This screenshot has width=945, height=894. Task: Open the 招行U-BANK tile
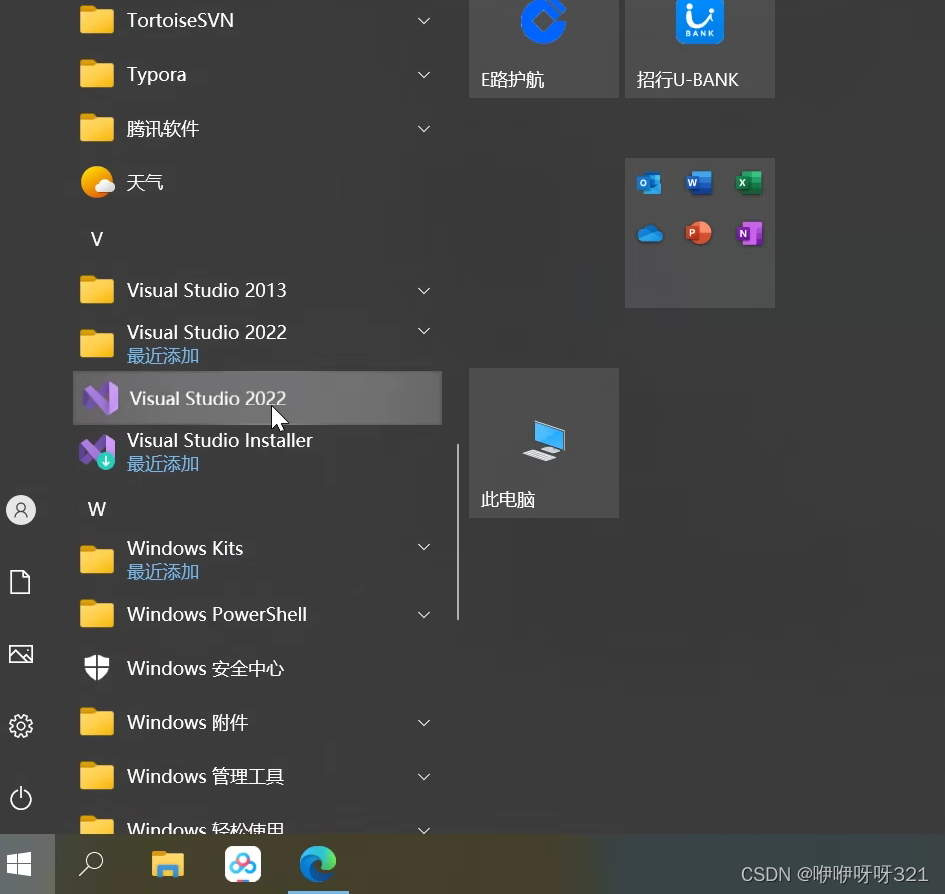[x=700, y=48]
